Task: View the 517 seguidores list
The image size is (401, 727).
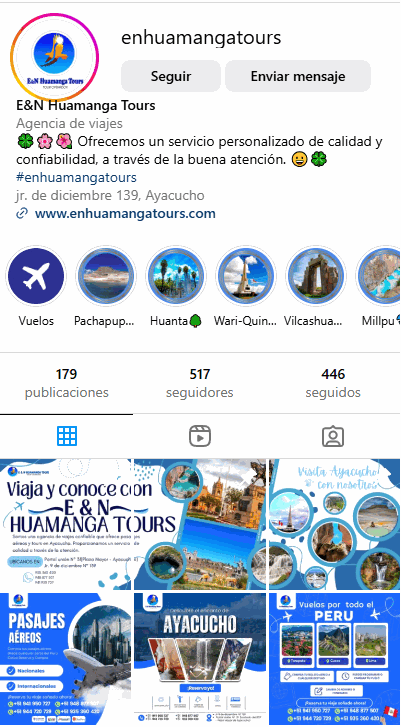Action: (200, 383)
